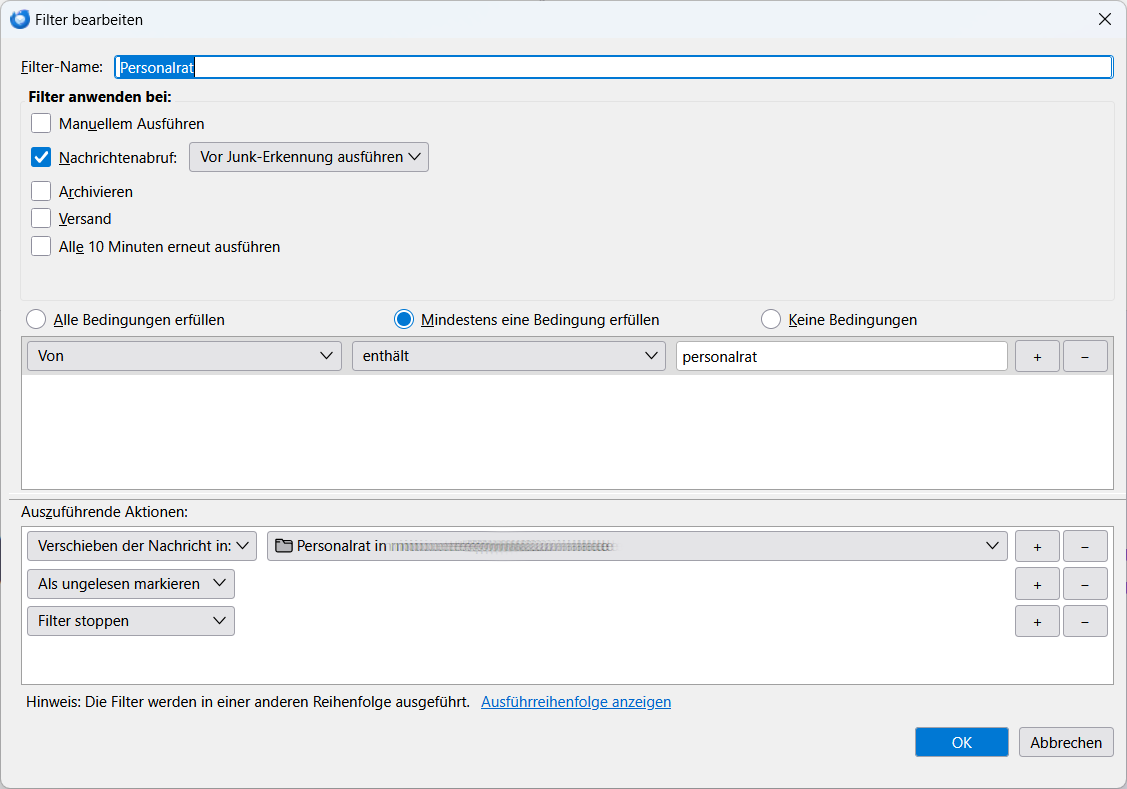Confirm filter with OK button
The image size is (1127, 789).
[961, 742]
